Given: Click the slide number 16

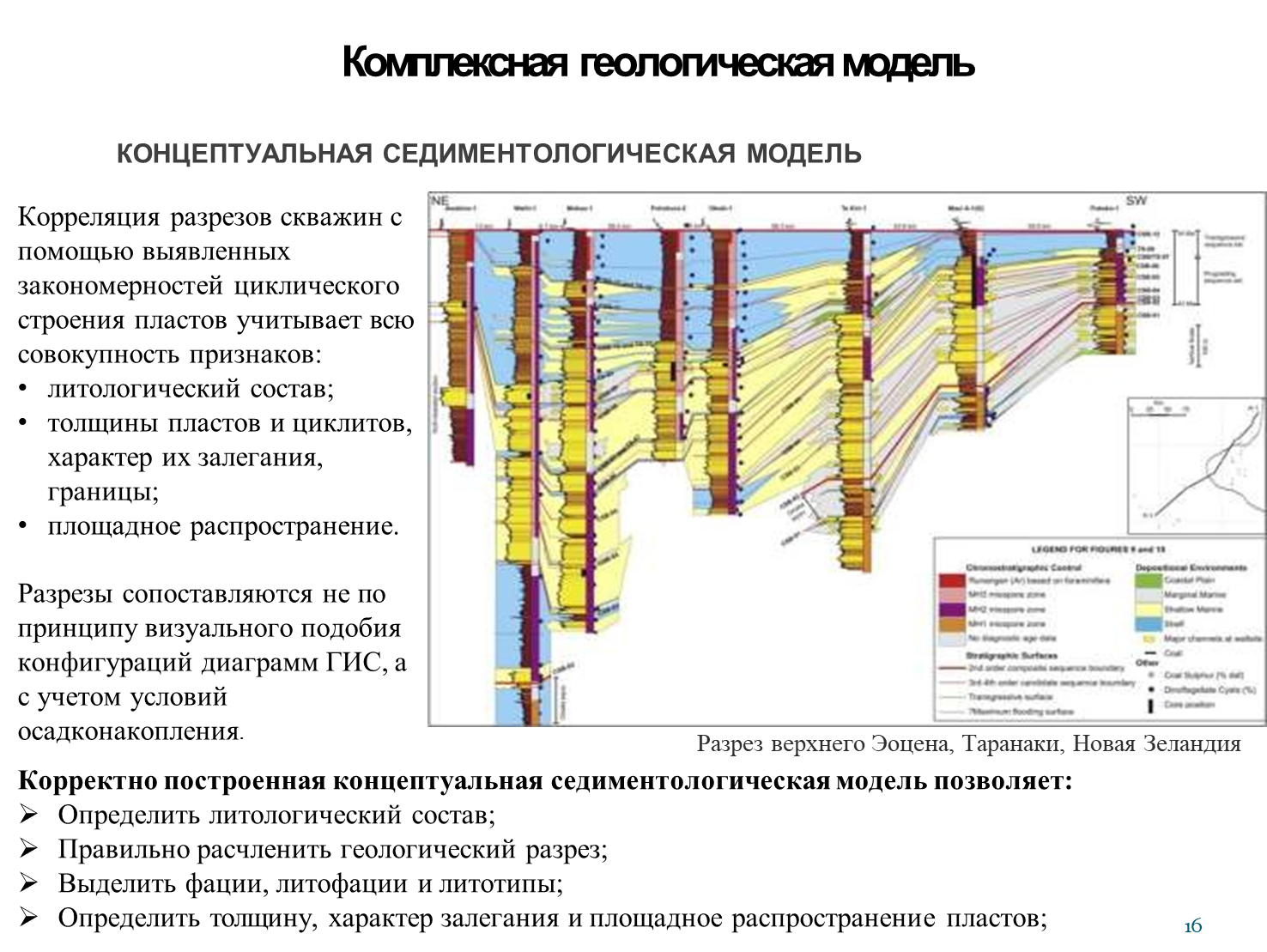Looking at the screenshot, I should (1192, 926).
